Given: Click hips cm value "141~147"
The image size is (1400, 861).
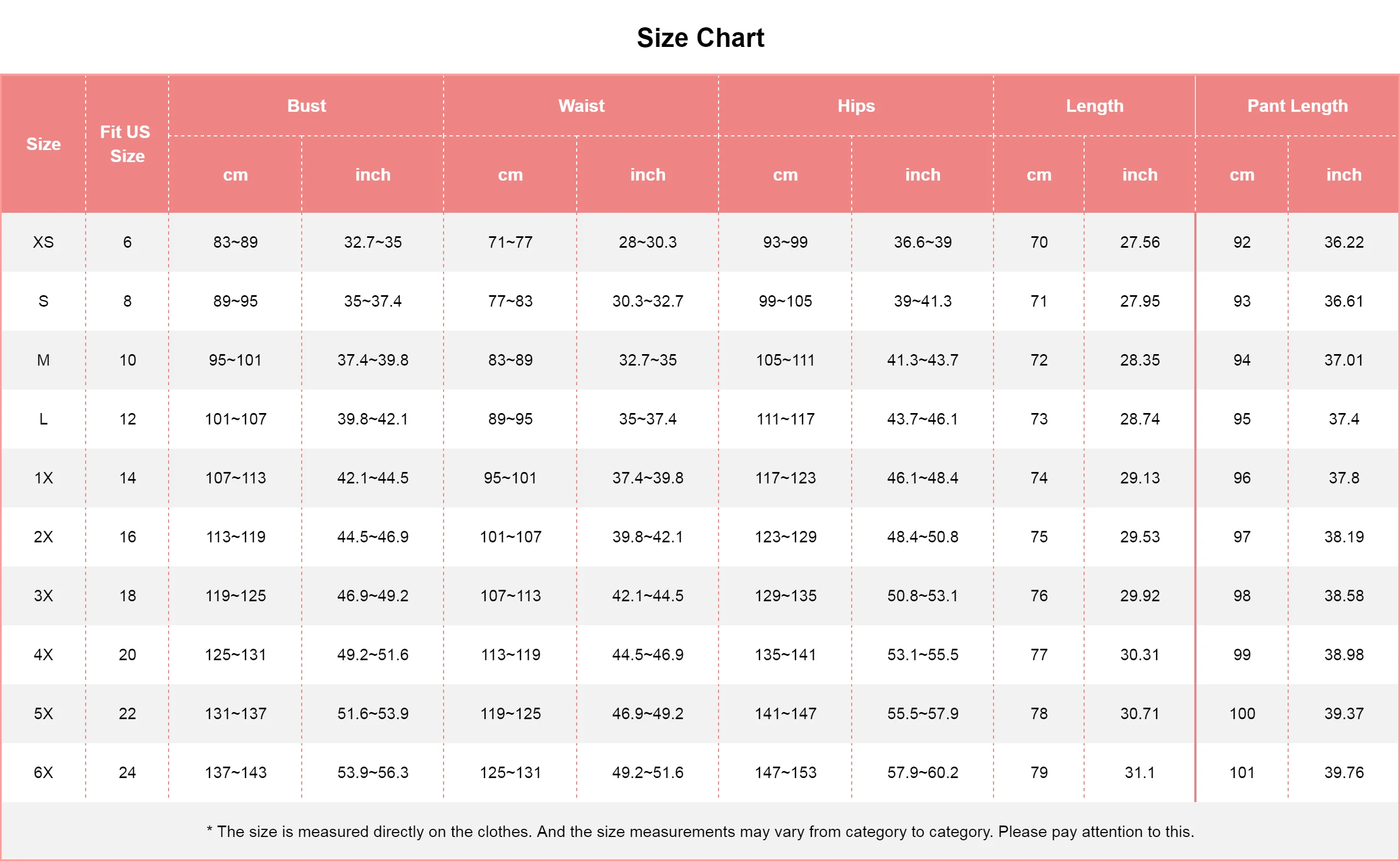Looking at the screenshot, I should pos(785,714).
